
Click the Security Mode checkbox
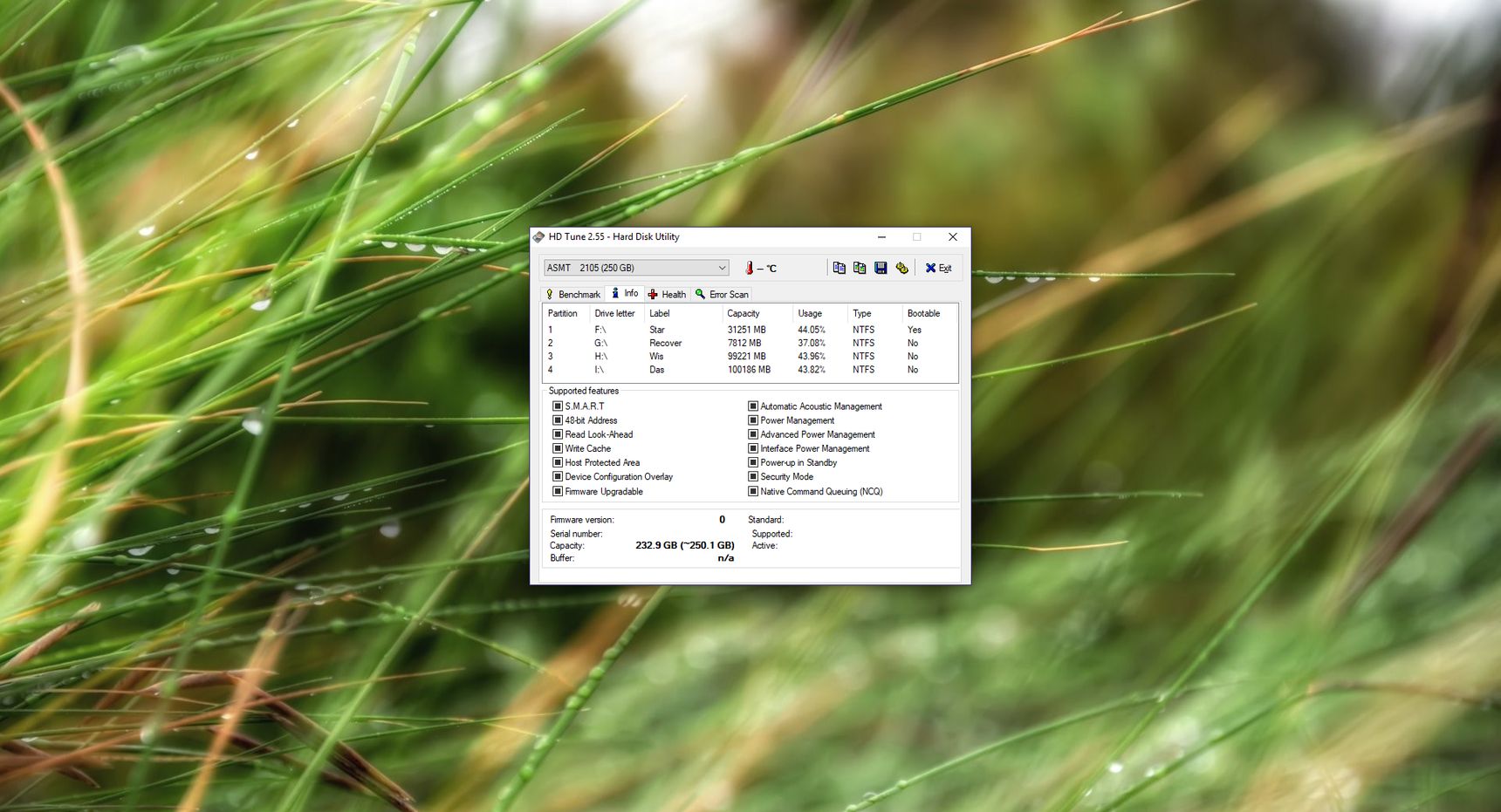tap(753, 477)
